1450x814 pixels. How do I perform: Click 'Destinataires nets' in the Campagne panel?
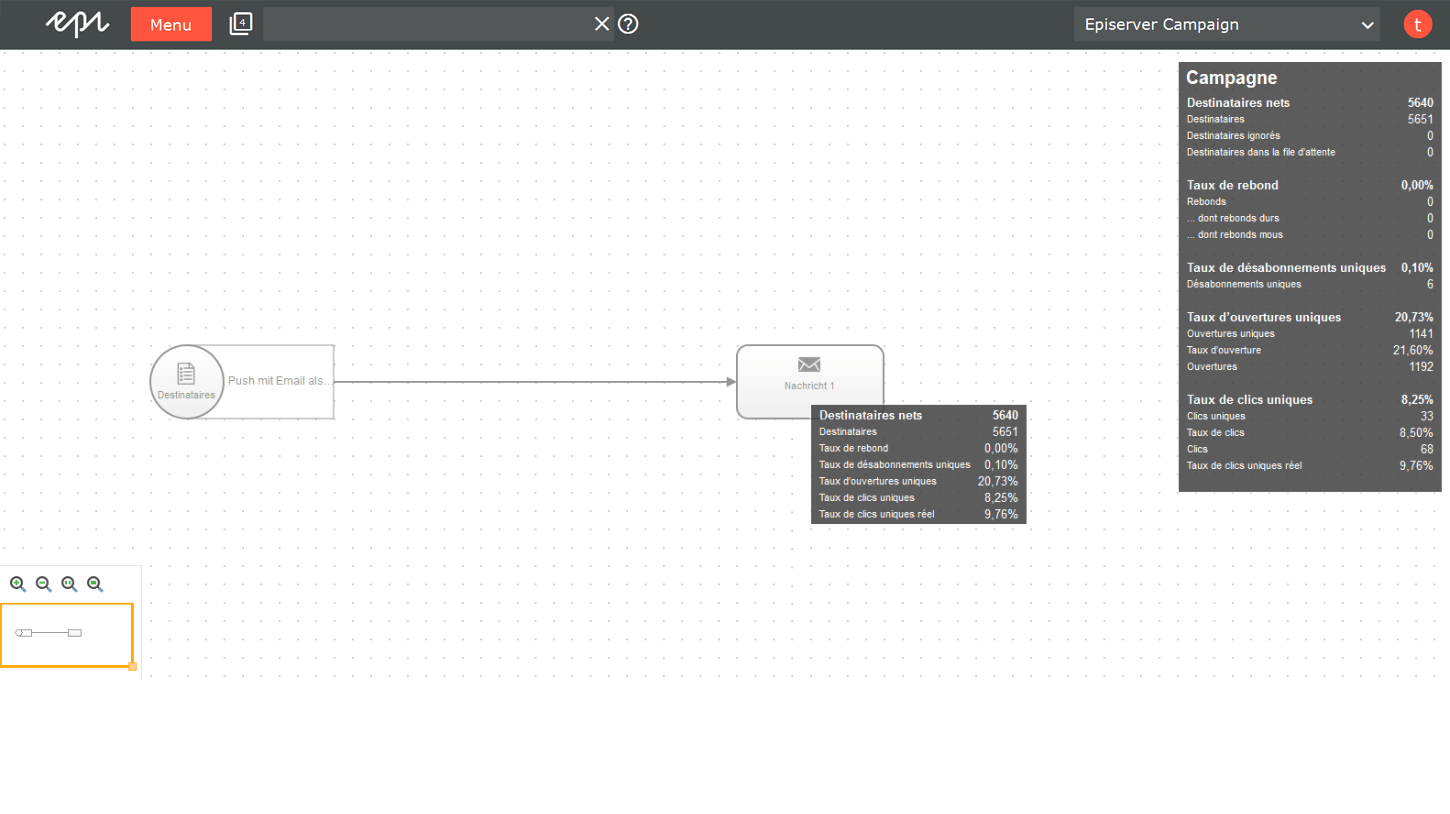(x=1238, y=103)
